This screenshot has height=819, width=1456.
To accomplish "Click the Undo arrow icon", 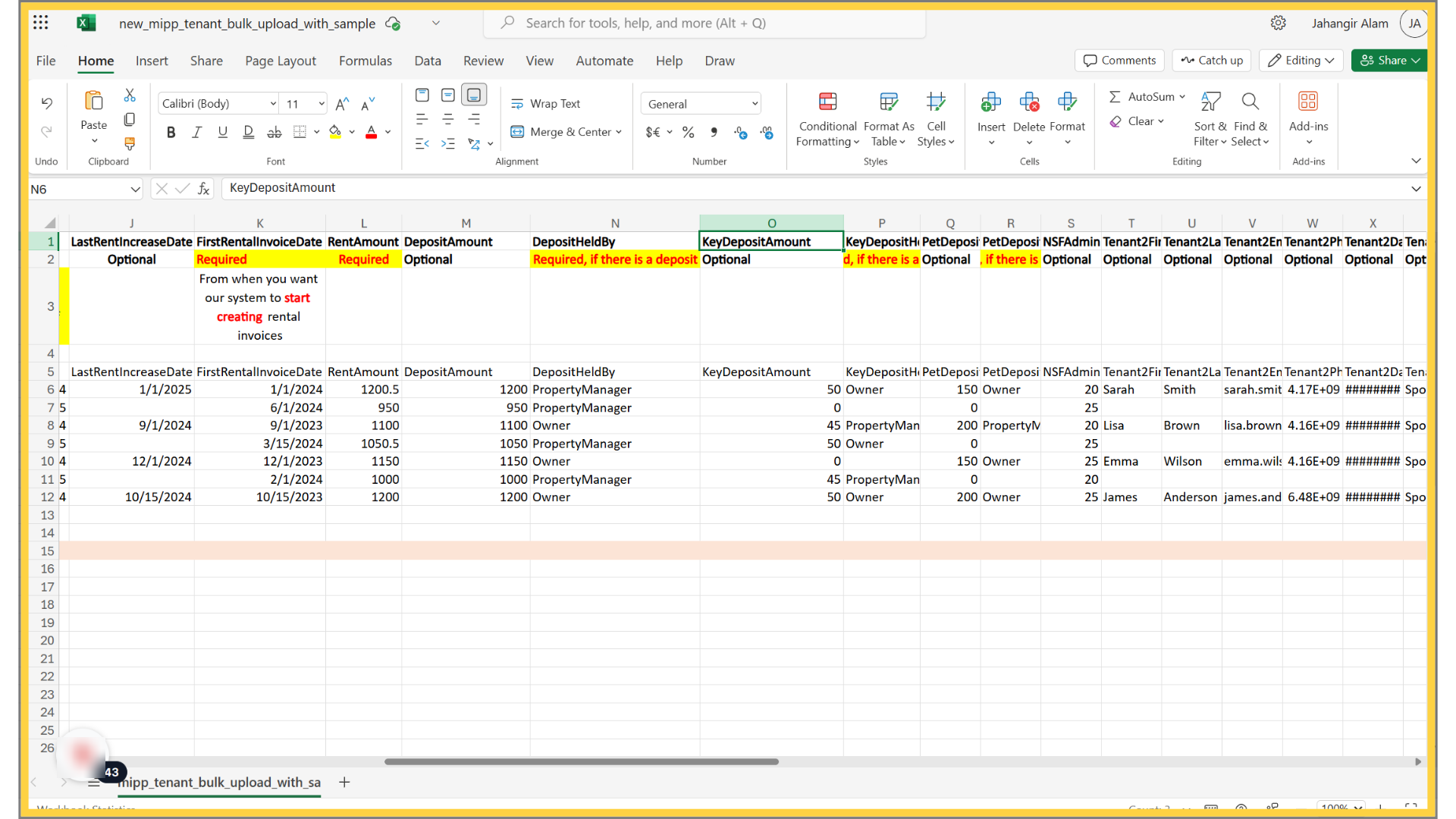I will click(47, 103).
